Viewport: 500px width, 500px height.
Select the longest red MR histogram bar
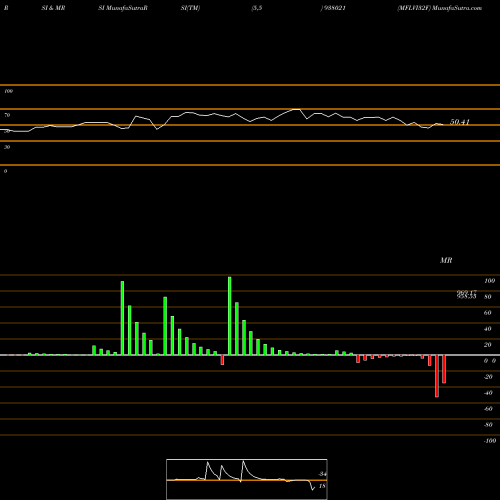pos(437,376)
